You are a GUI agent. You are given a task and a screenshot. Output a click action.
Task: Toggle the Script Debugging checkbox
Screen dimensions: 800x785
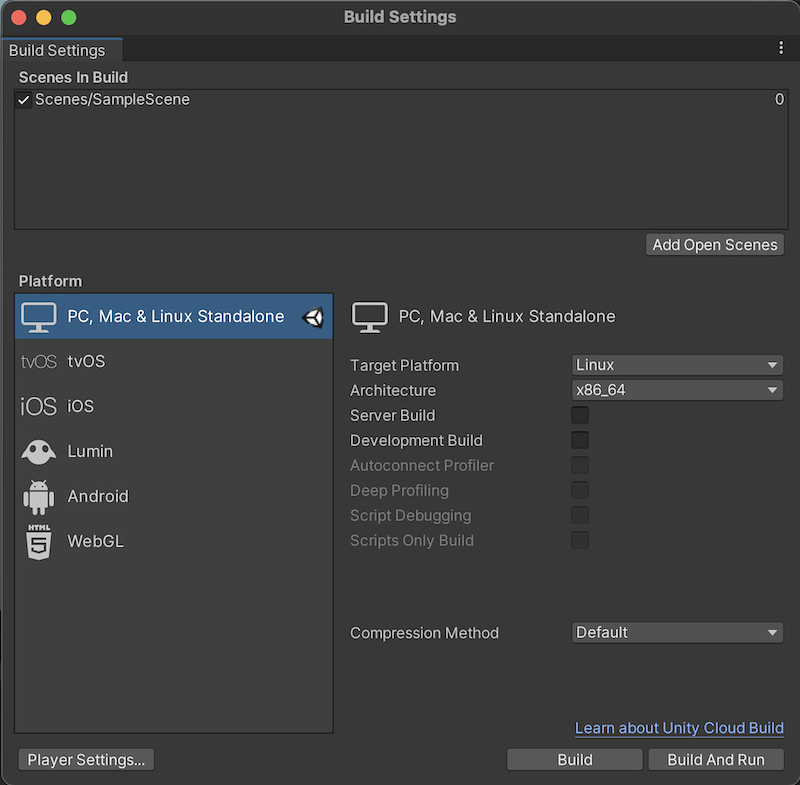(x=580, y=515)
